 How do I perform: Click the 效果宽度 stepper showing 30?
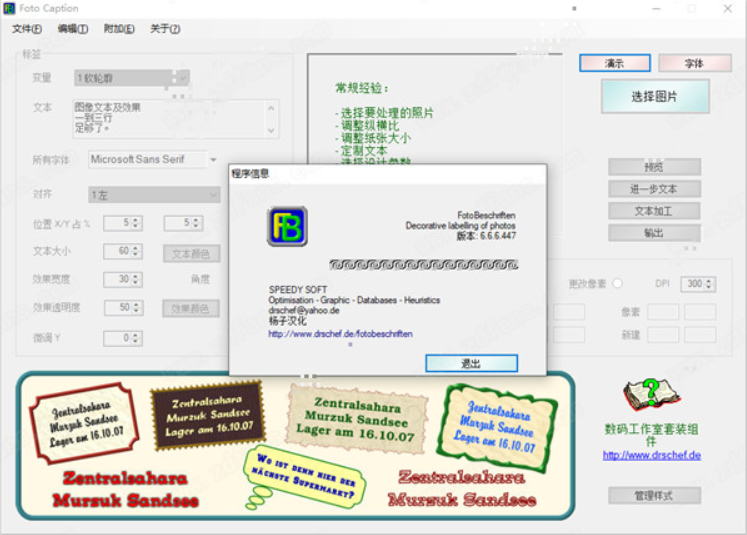123,279
